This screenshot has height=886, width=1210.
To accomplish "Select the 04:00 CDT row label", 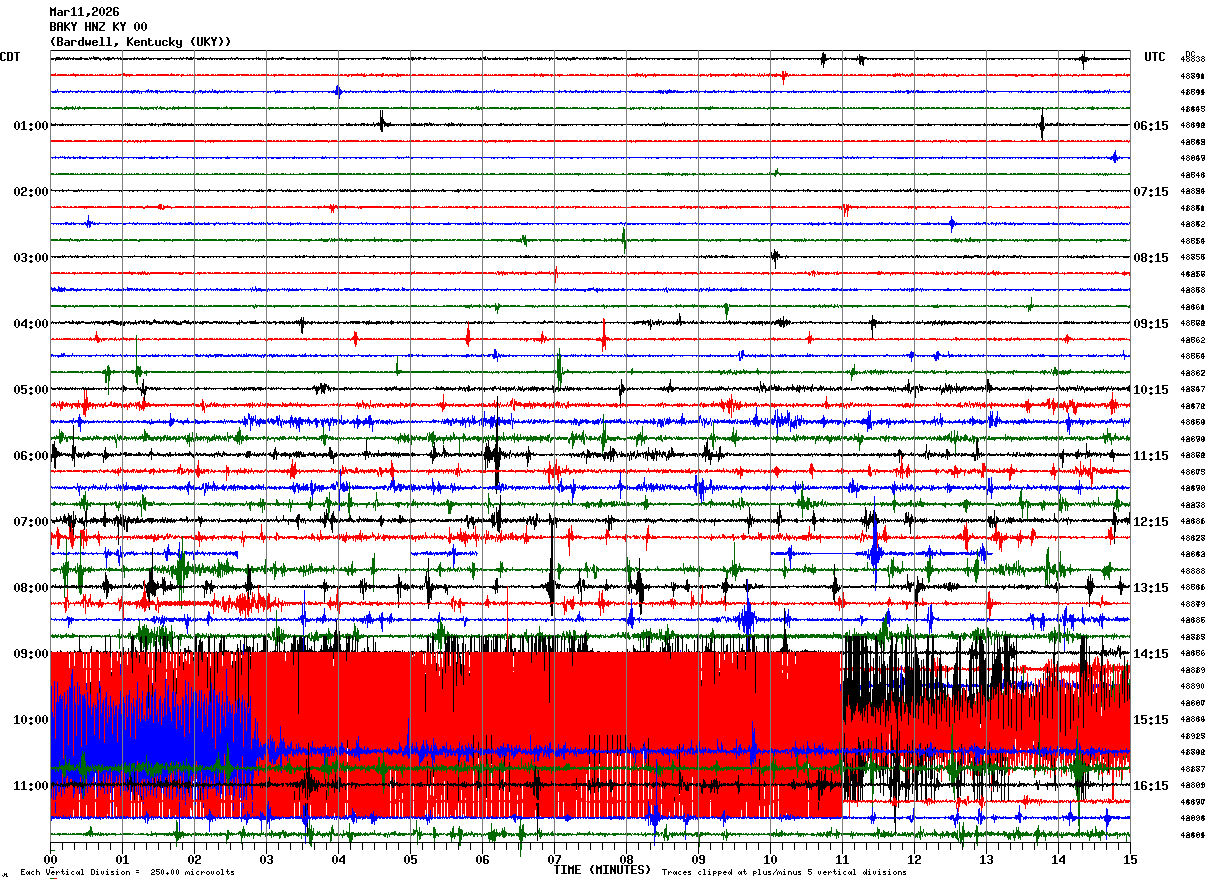I will click(x=31, y=324).
